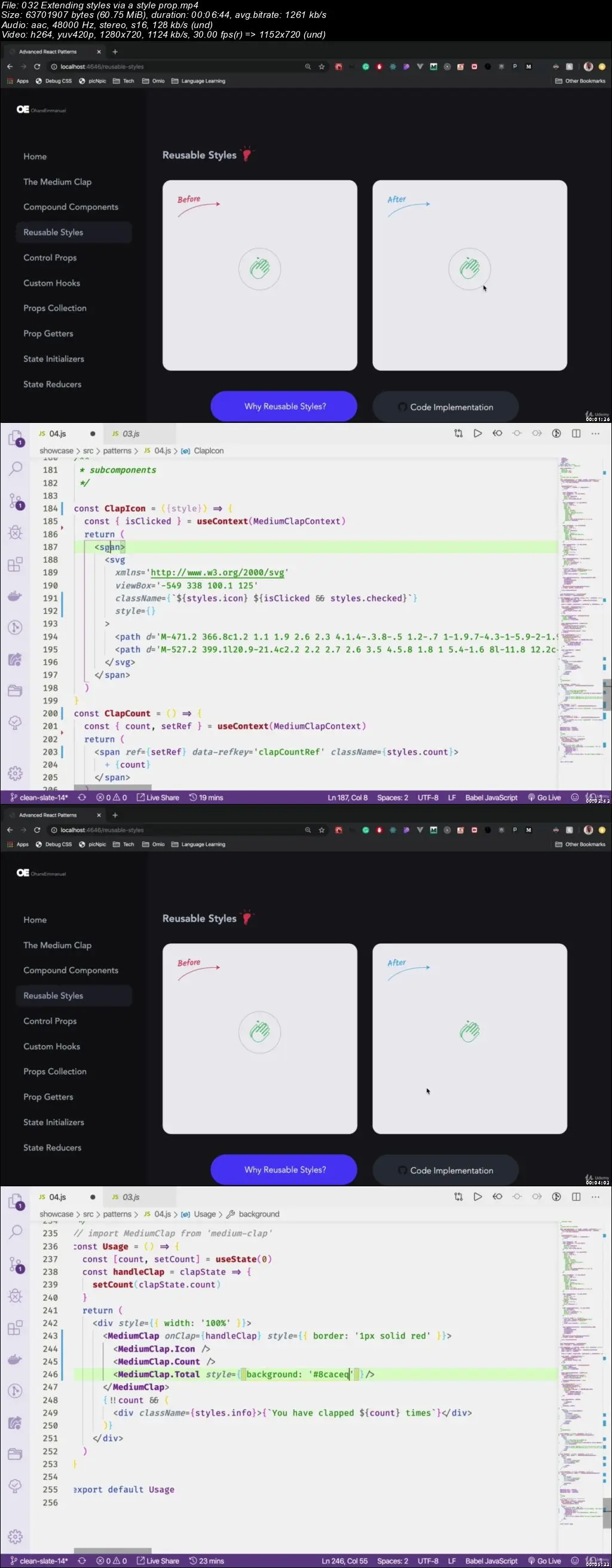Click feedback smiley in status bar beside Ln 187

pos(574,797)
